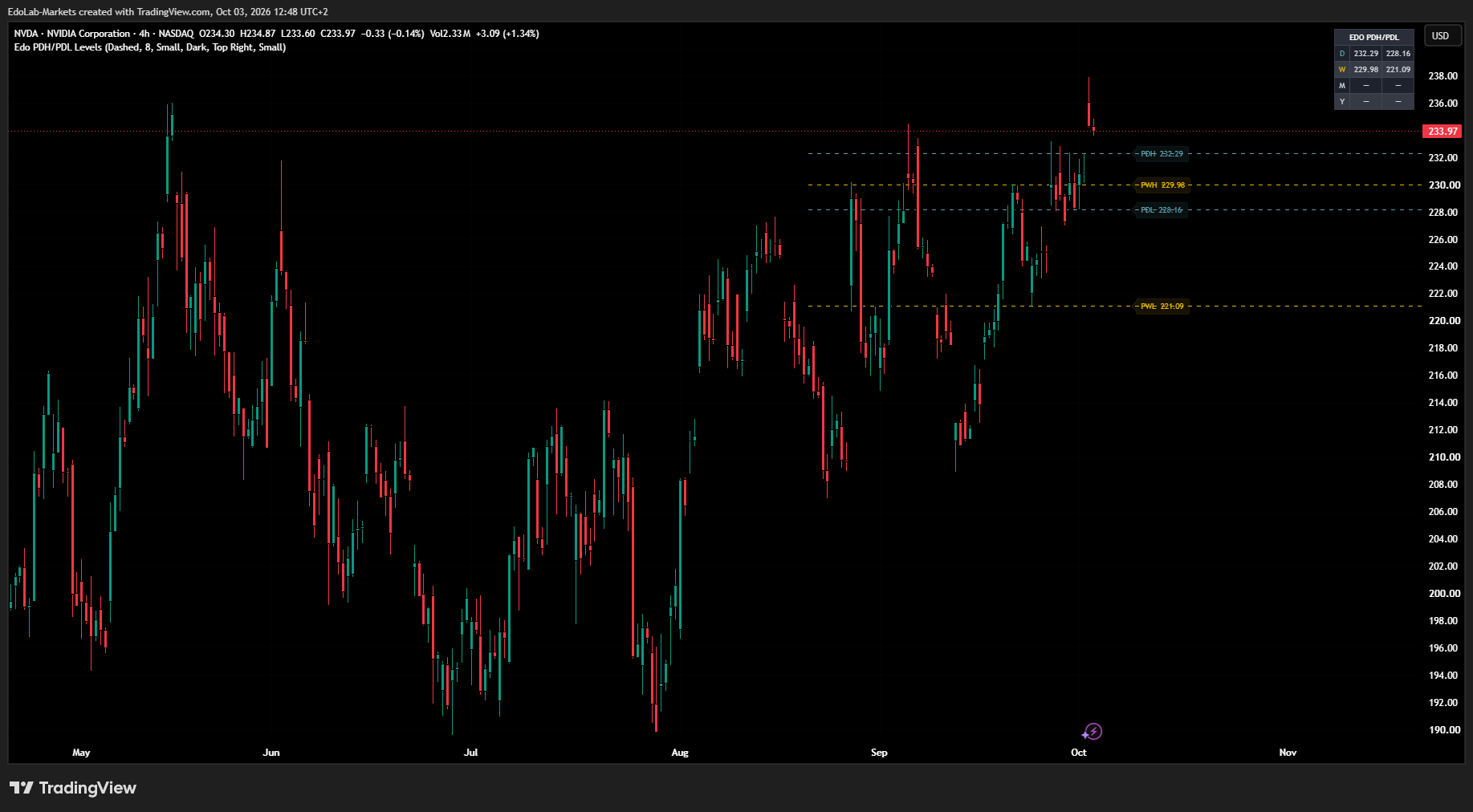Image resolution: width=1473 pixels, height=812 pixels.
Task: Click the 200.00 price axis label
Action: [1442, 594]
